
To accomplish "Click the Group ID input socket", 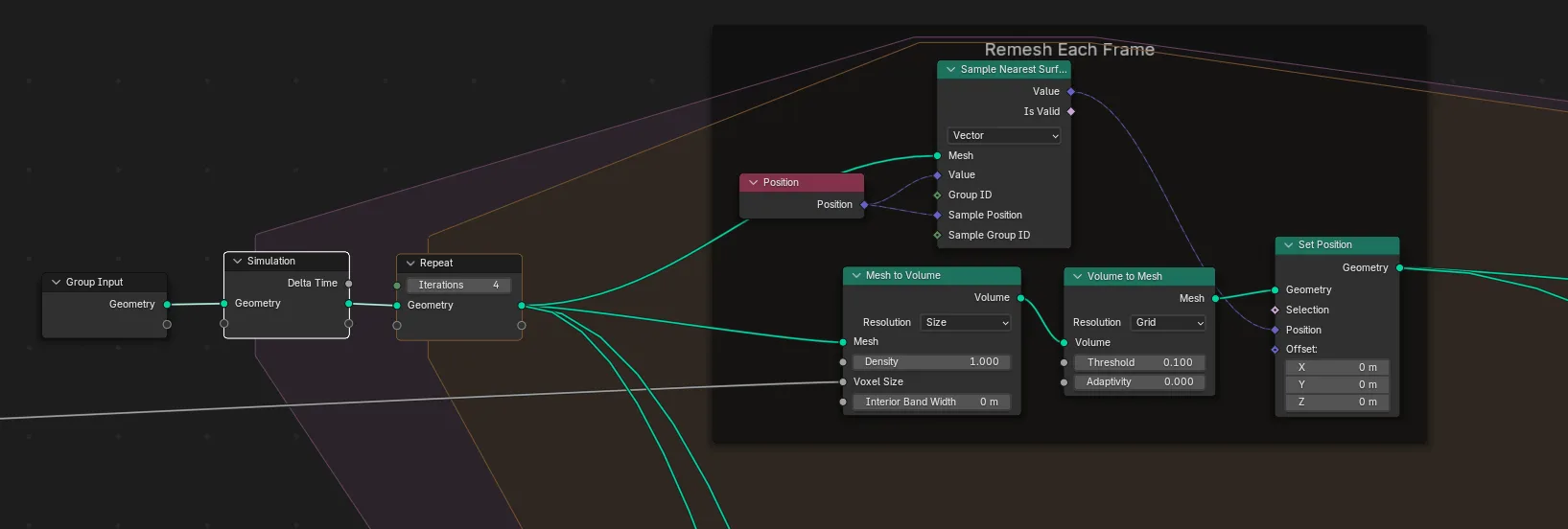I will pyautogui.click(x=937, y=195).
